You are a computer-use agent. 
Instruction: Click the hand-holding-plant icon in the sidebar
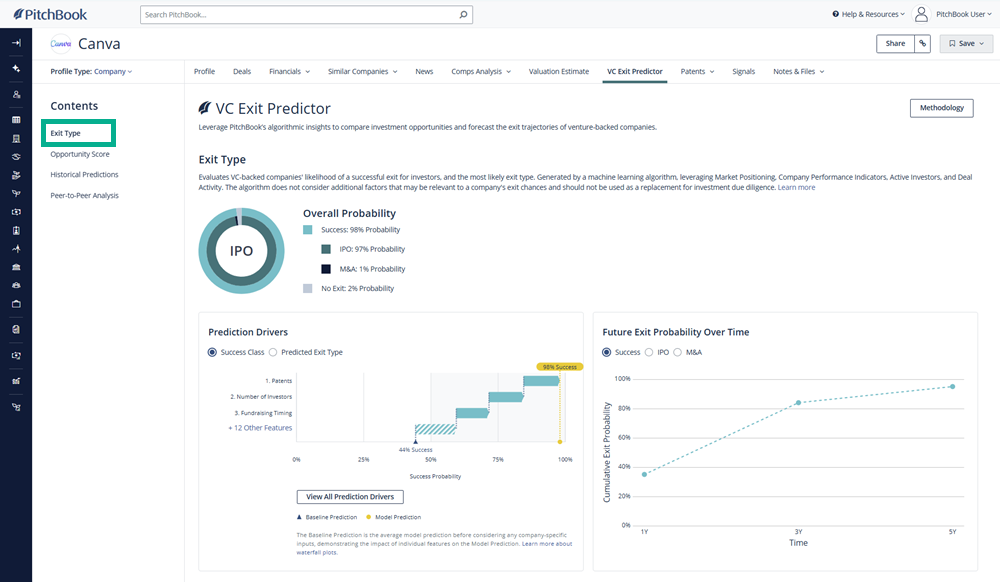coord(16,175)
